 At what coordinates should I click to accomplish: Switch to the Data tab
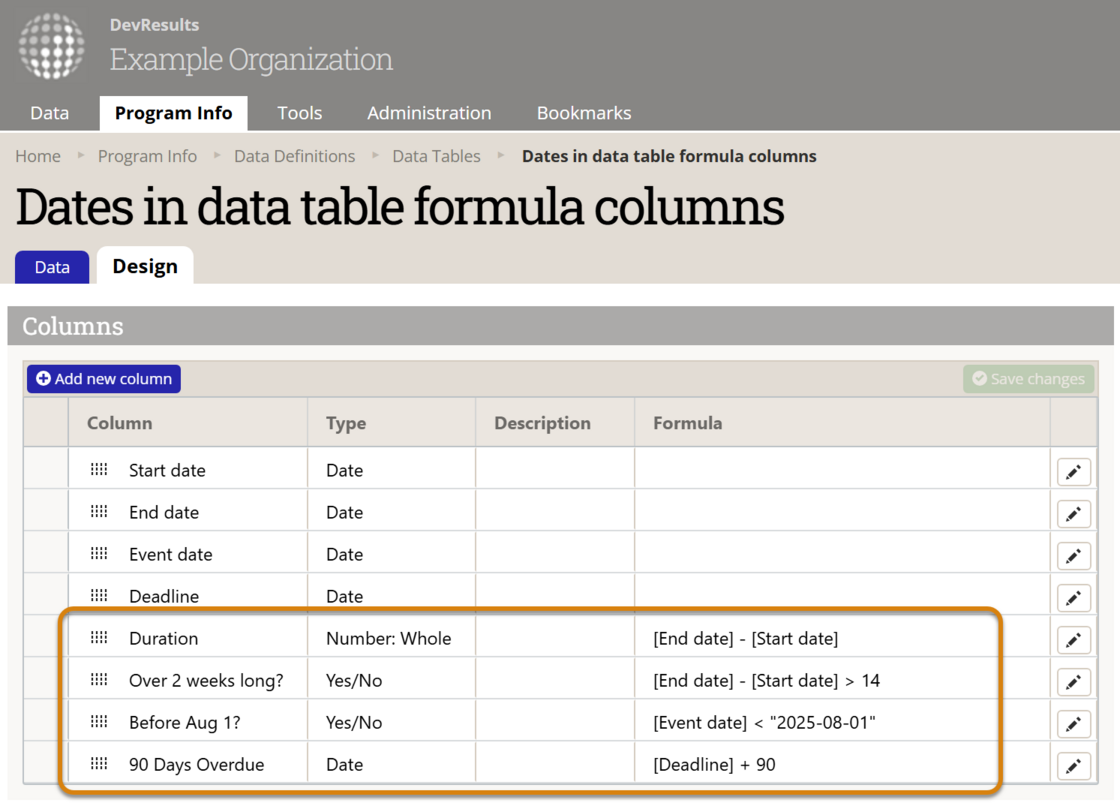pos(51,266)
